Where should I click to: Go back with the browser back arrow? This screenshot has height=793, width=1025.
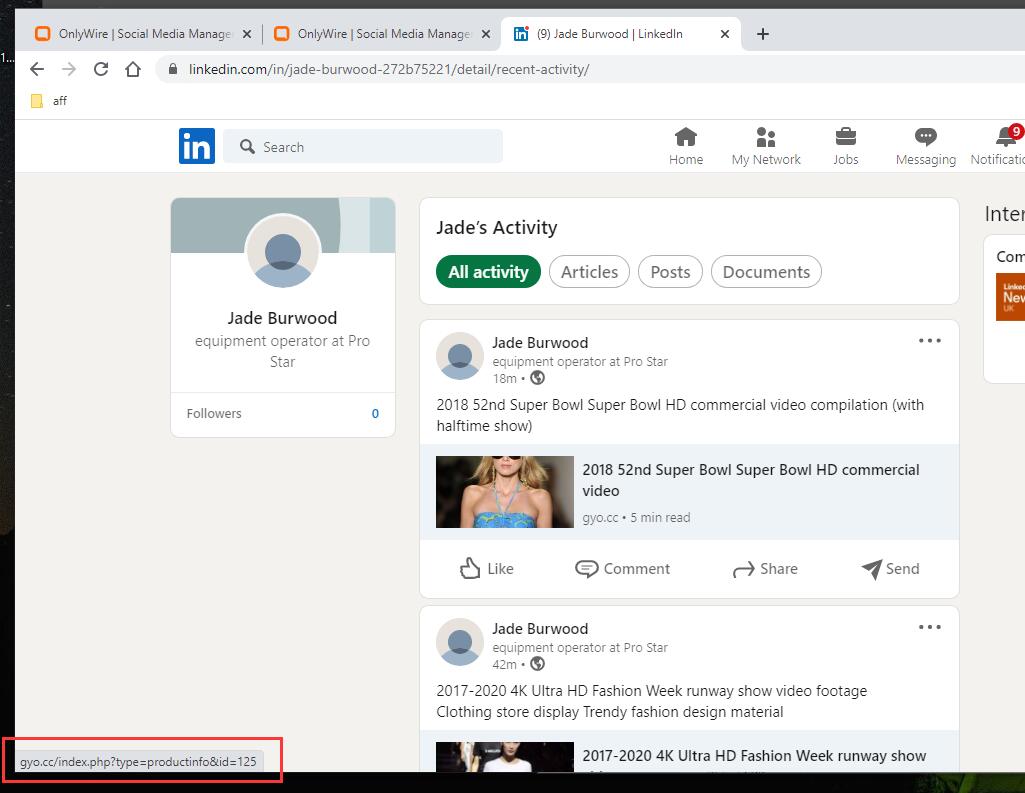pyautogui.click(x=37, y=69)
